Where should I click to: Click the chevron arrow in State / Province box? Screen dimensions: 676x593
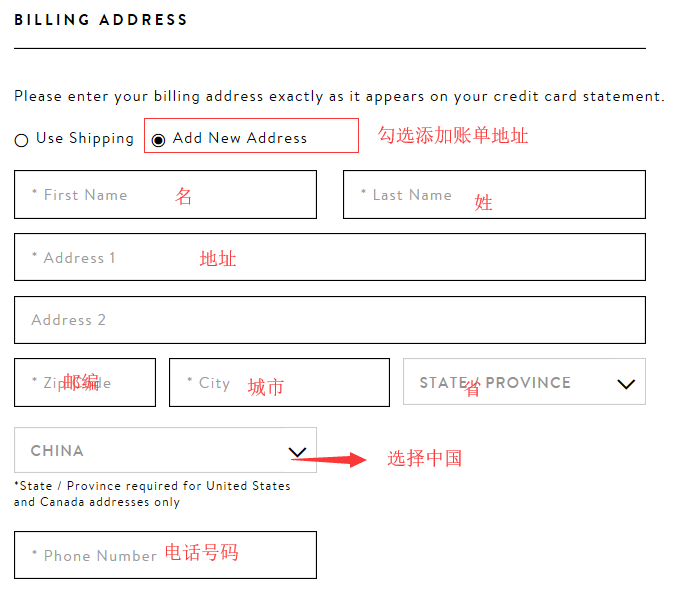pyautogui.click(x=626, y=384)
